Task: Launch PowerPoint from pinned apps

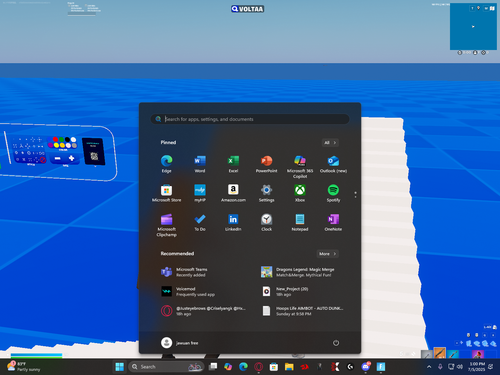Action: (x=266, y=164)
